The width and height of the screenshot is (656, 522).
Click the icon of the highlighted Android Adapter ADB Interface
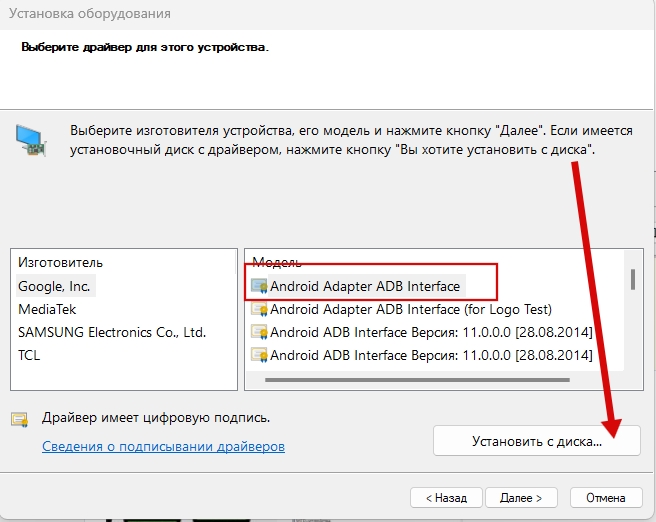(x=259, y=286)
